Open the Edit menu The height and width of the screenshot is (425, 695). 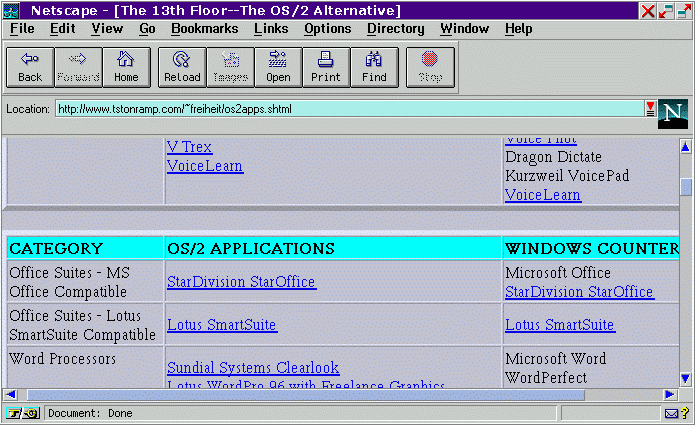click(x=62, y=29)
